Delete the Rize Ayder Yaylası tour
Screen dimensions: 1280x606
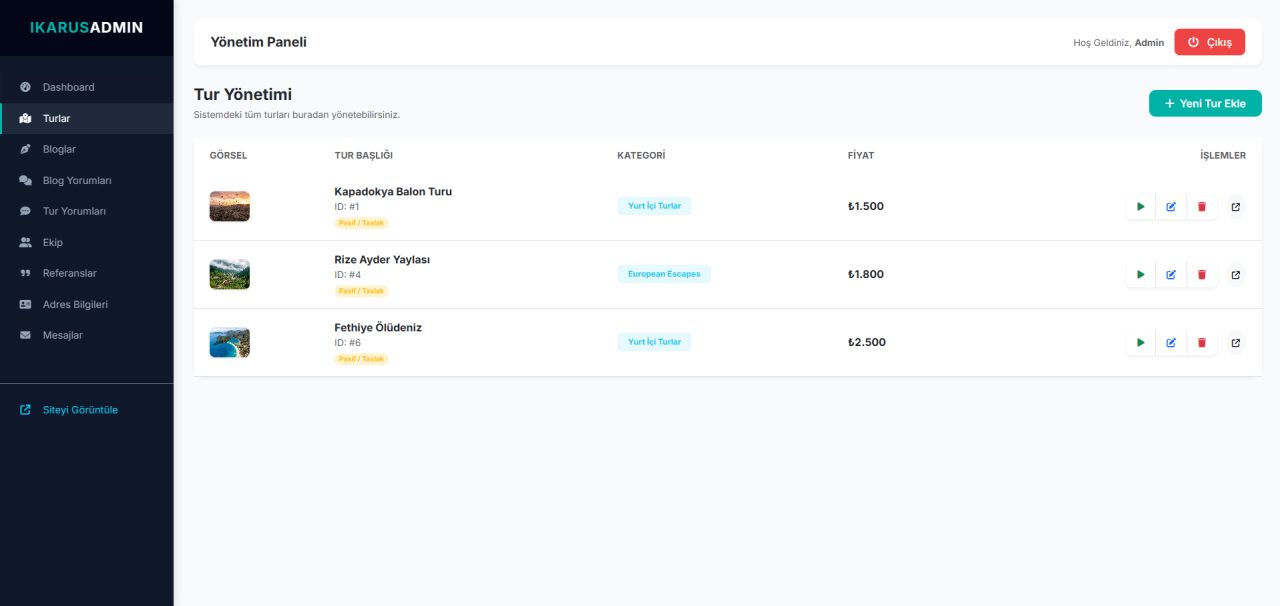pyautogui.click(x=1202, y=275)
